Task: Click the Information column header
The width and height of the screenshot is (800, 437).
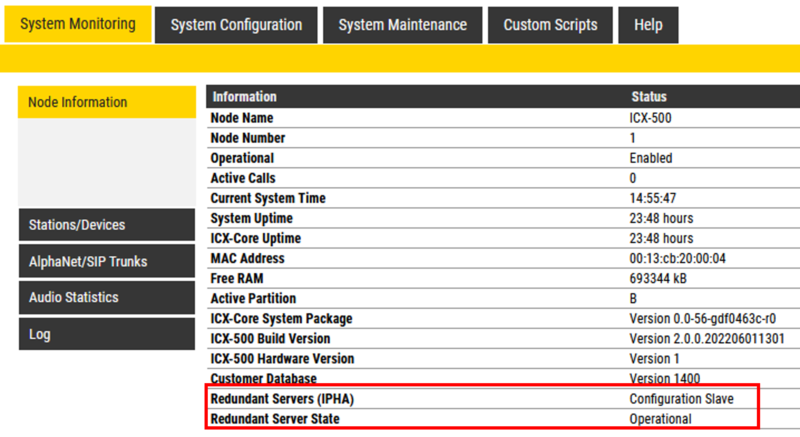Action: [245, 97]
